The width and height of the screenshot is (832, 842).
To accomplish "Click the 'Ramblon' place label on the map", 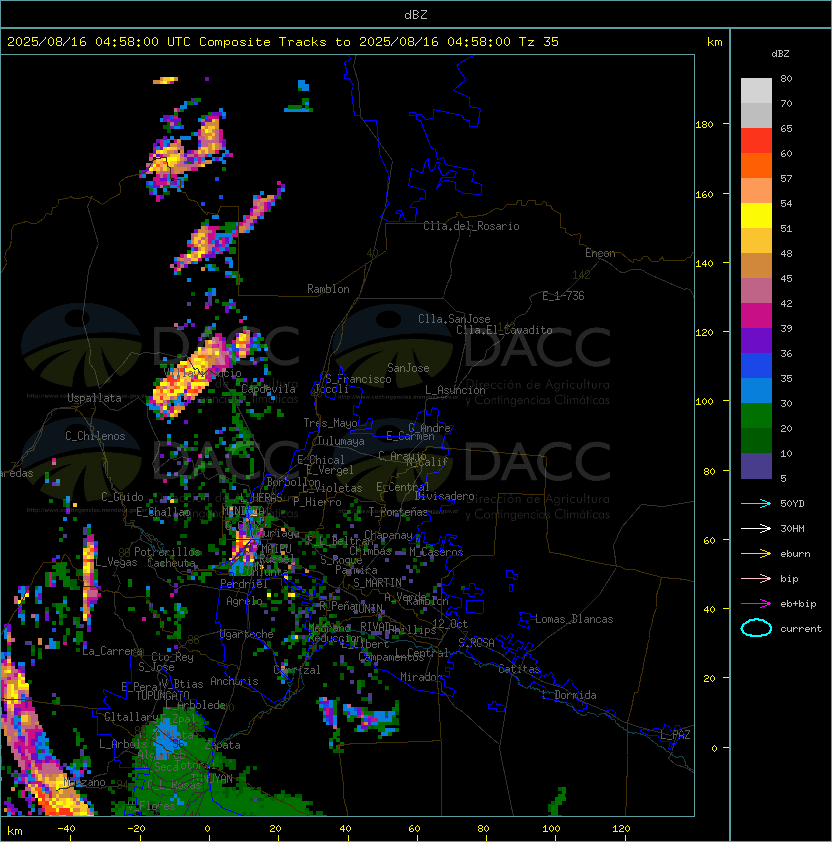I will 328,289.
